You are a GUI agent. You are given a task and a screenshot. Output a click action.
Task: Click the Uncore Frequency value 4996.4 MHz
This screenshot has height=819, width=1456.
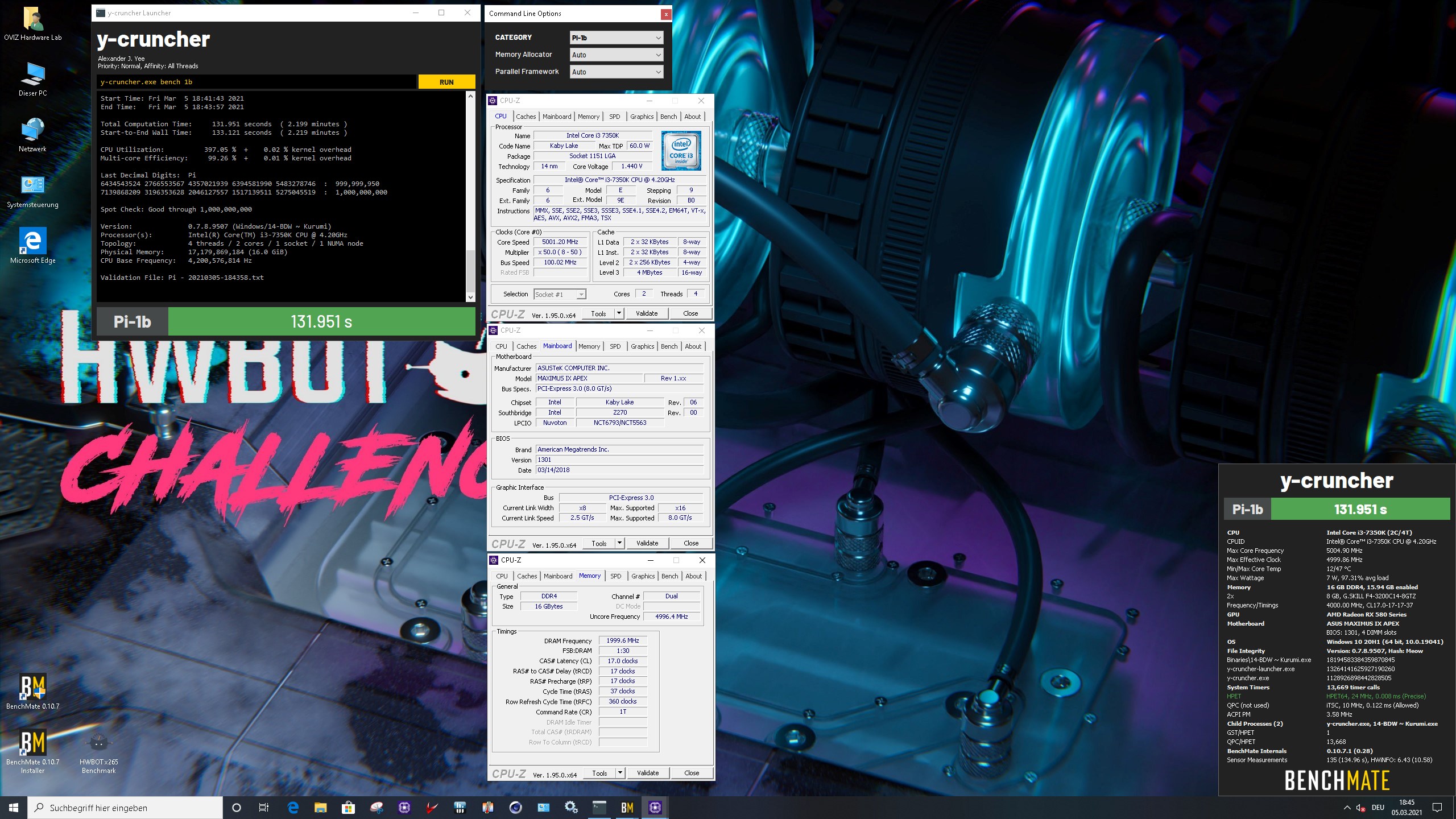[671, 617]
